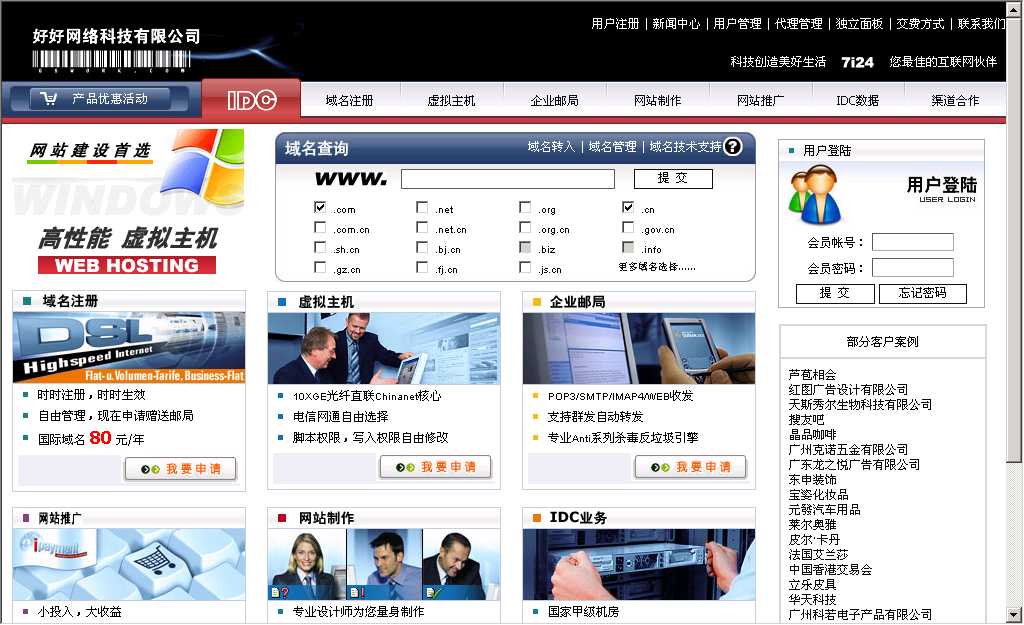Click the server rack IDC image
Image resolution: width=1024 pixels, height=625 pixels.
638,564
